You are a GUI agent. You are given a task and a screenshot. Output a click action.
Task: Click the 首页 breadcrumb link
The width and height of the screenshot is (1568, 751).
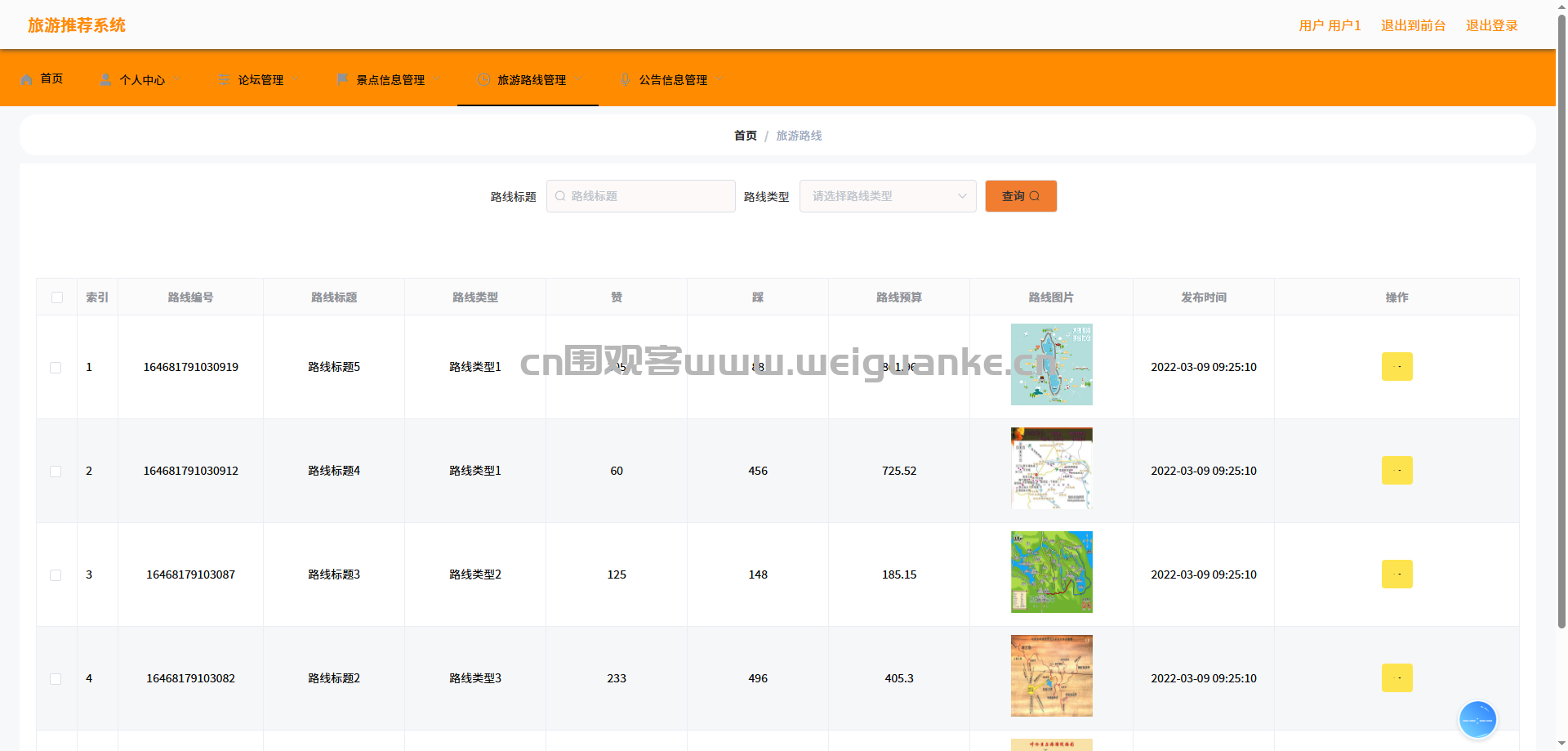coord(745,136)
